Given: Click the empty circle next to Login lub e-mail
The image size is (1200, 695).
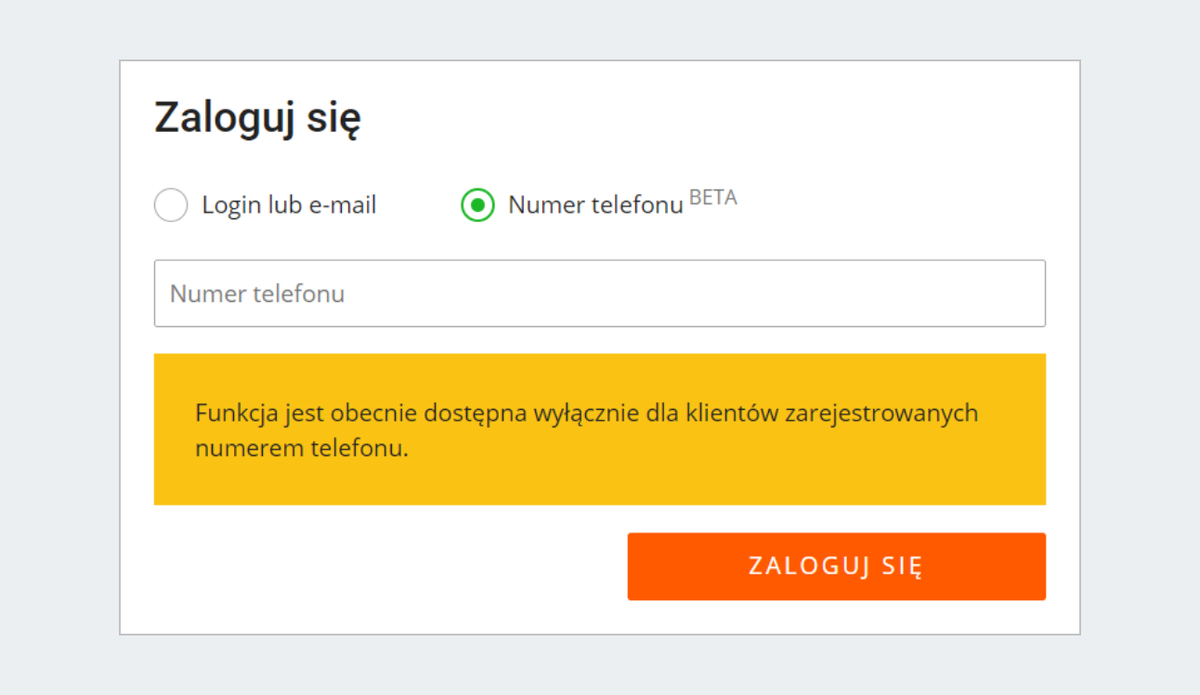Looking at the screenshot, I should 171,205.
